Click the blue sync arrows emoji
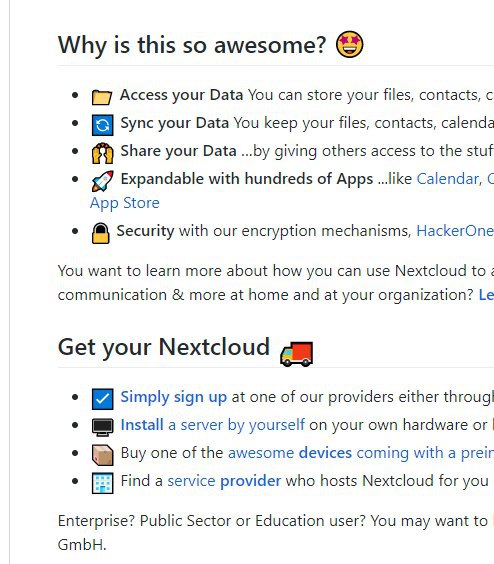 [x=103, y=125]
